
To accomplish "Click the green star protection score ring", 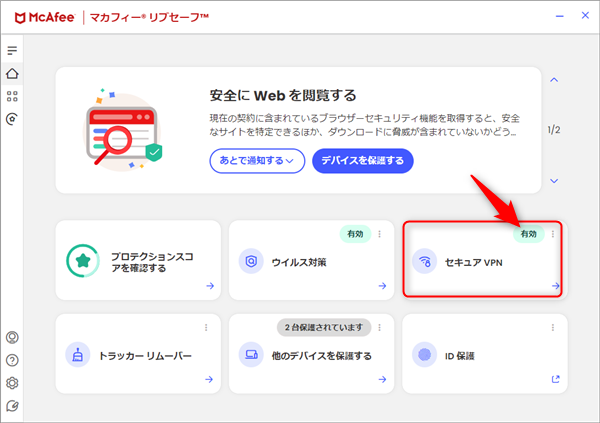I will coord(83,261).
